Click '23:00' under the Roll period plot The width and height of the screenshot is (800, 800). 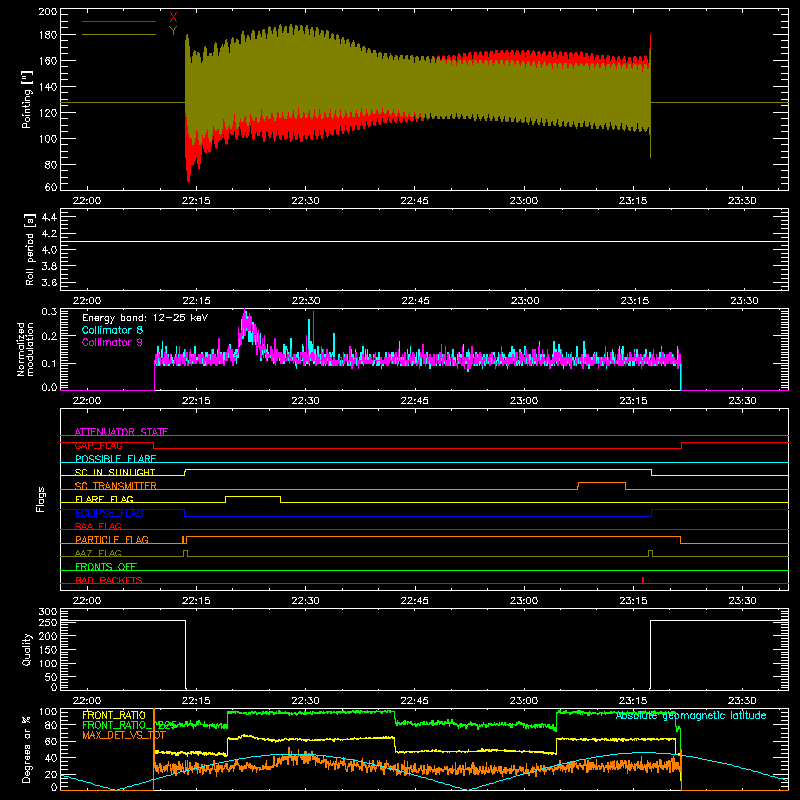524,301
